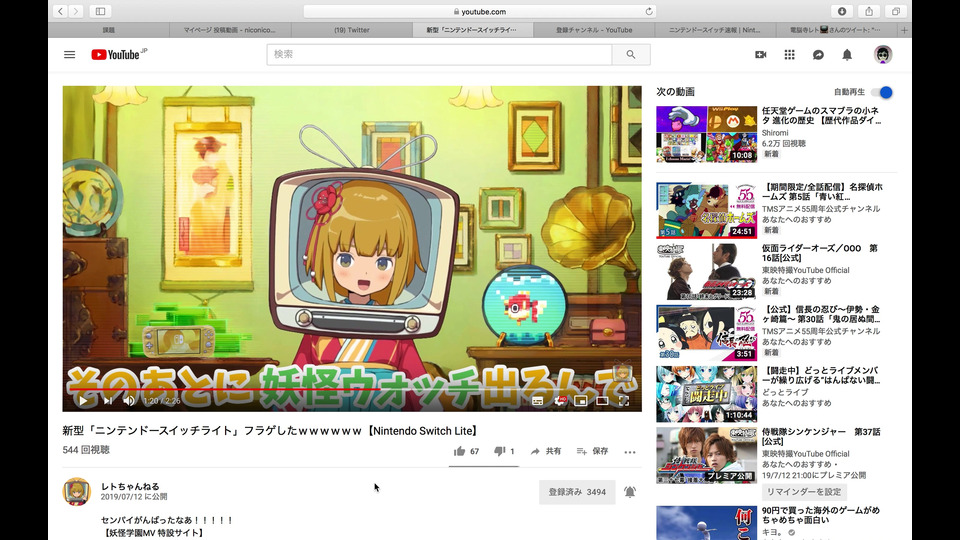This screenshot has width=960, height=540.
Task: Click in the 検索 search field
Action: (x=439, y=54)
